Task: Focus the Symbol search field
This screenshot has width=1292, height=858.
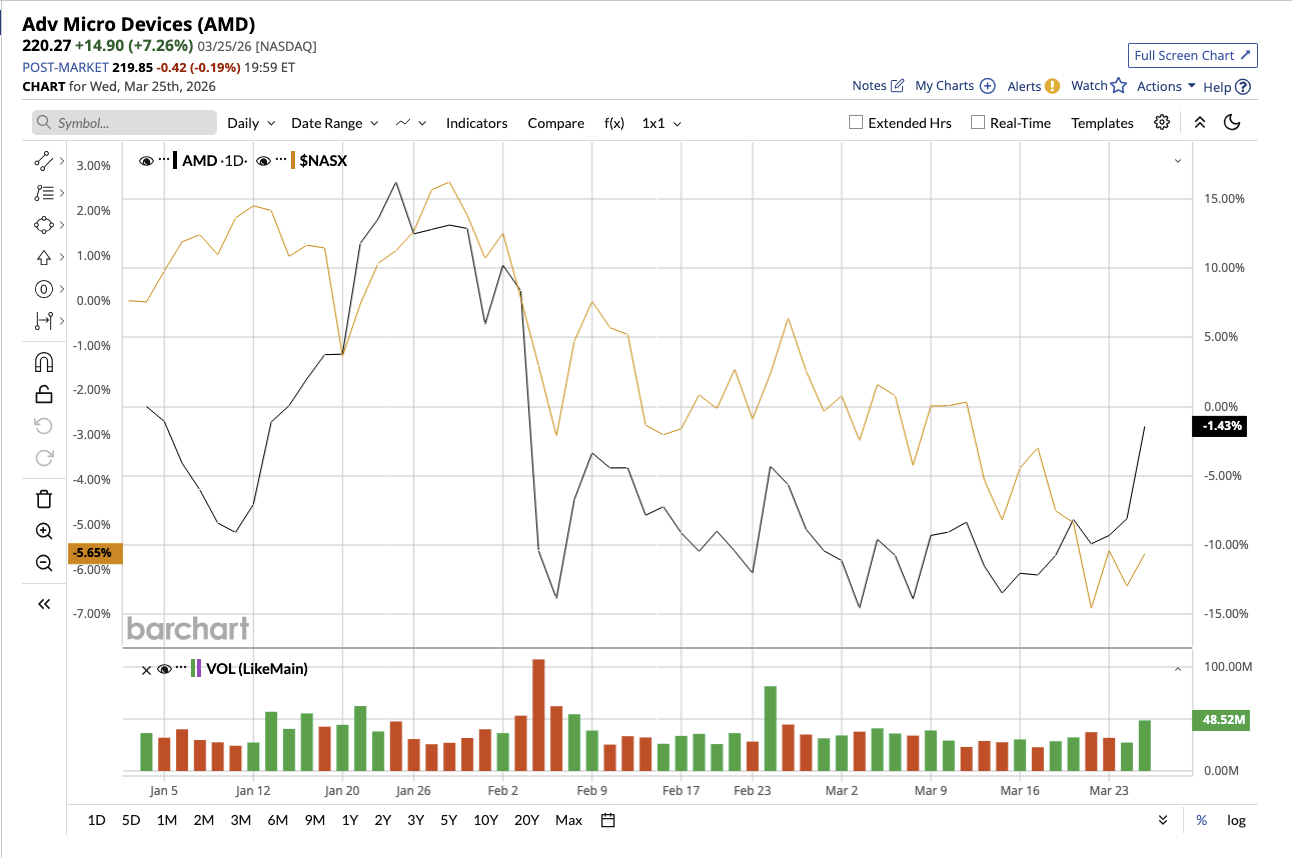Action: (x=125, y=123)
